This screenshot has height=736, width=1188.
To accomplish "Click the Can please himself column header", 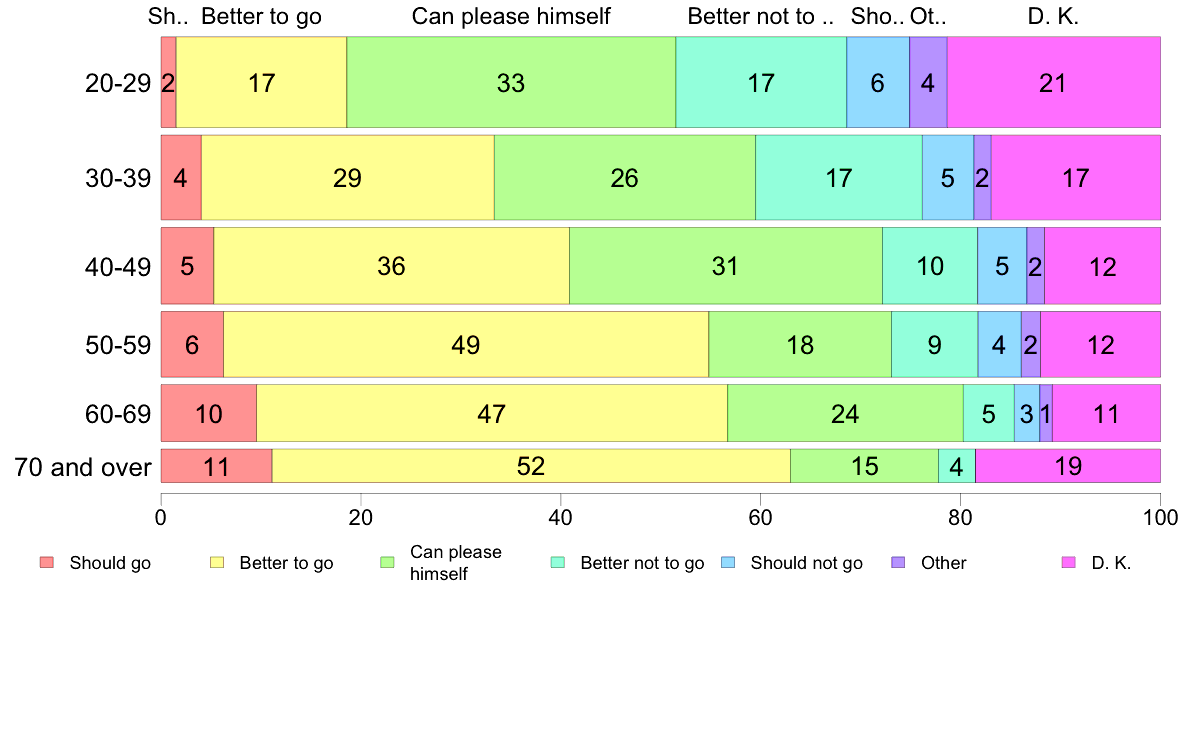I will pos(511,17).
